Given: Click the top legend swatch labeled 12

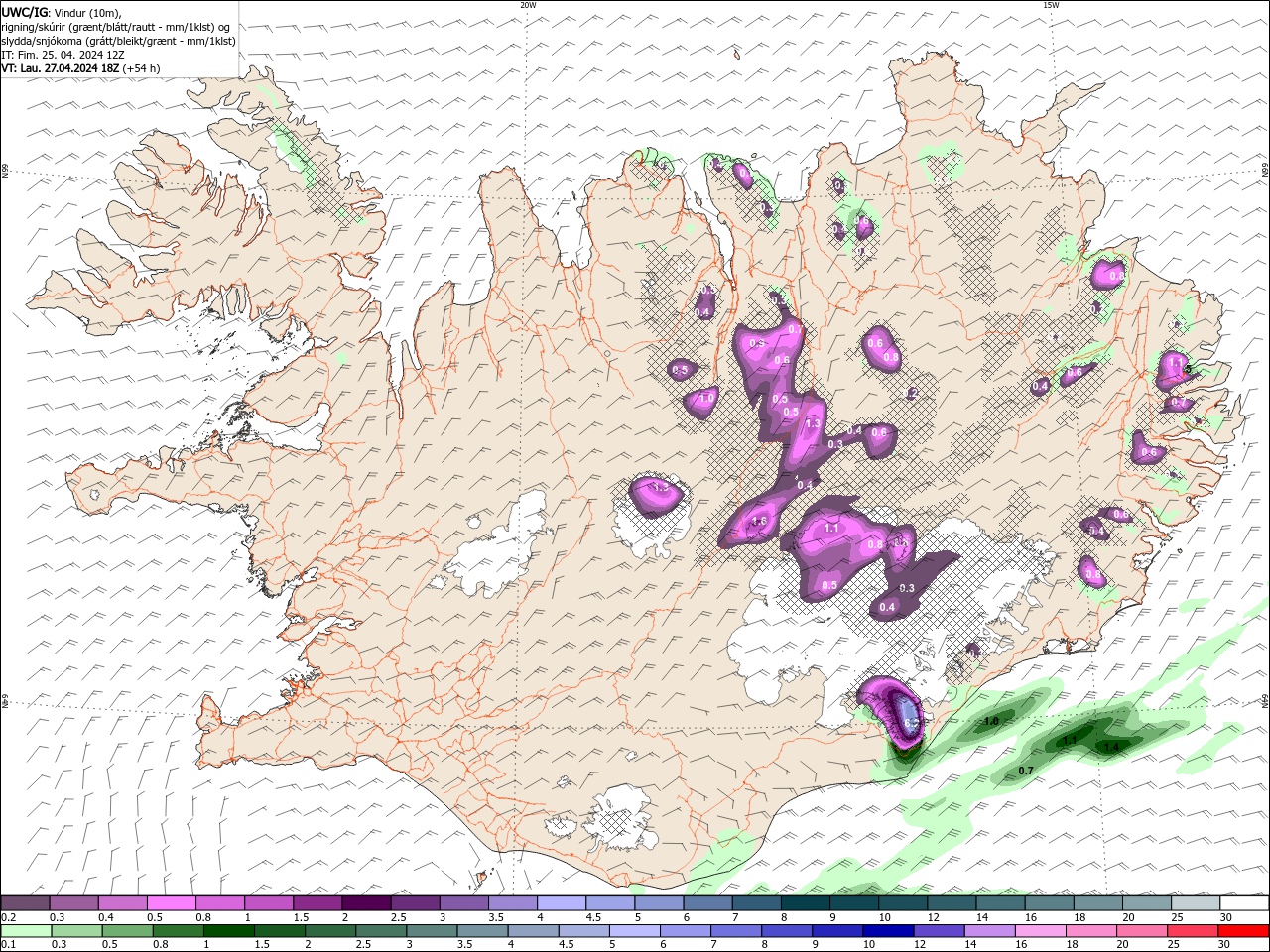Looking at the screenshot, I should 952,903.
